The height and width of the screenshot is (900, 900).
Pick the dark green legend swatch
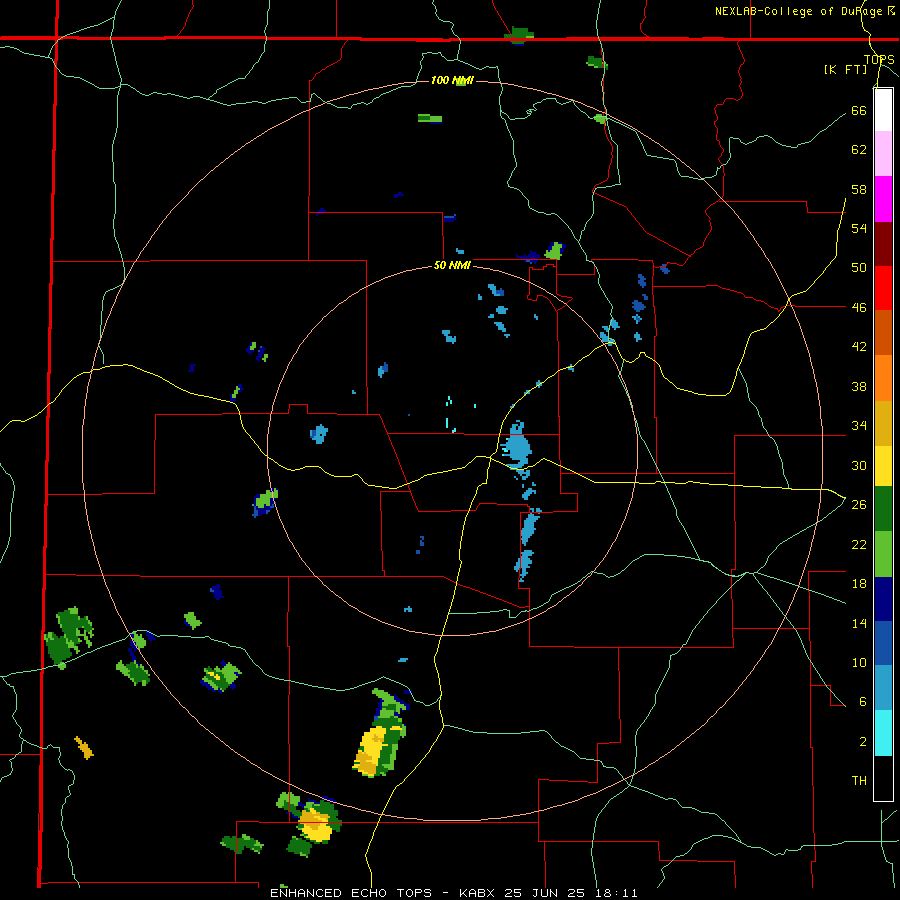coord(883,509)
